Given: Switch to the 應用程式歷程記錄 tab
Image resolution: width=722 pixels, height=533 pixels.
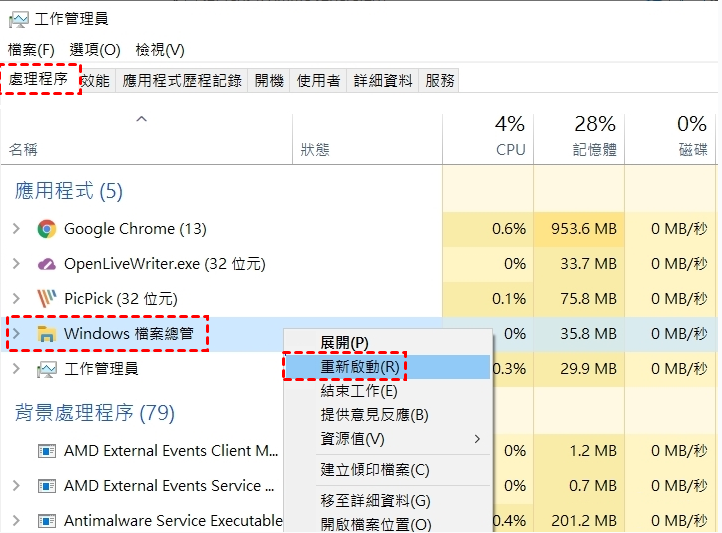Looking at the screenshot, I should pyautogui.click(x=182, y=81).
